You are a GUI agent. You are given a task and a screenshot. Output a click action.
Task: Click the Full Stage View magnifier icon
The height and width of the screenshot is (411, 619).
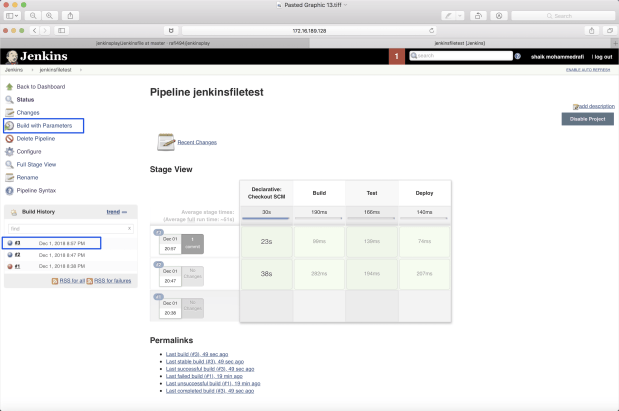click(9, 165)
